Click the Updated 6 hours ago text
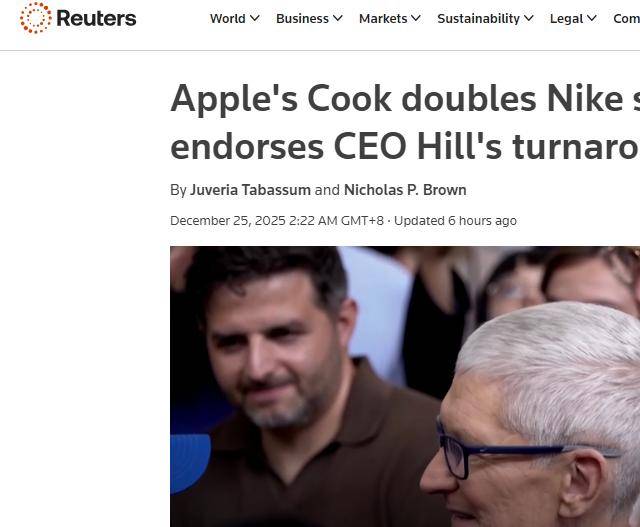This screenshot has width=640, height=527. [455, 221]
